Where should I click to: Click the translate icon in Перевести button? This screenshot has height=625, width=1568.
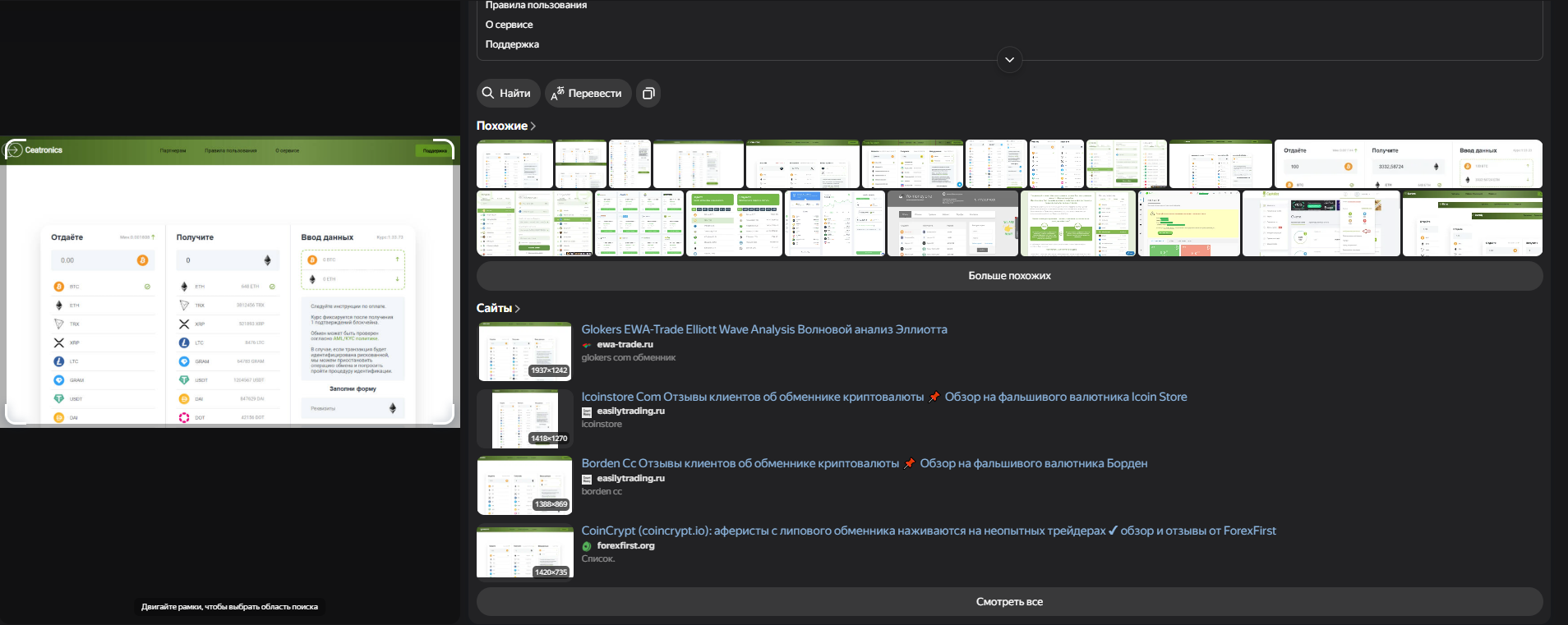coord(558,93)
